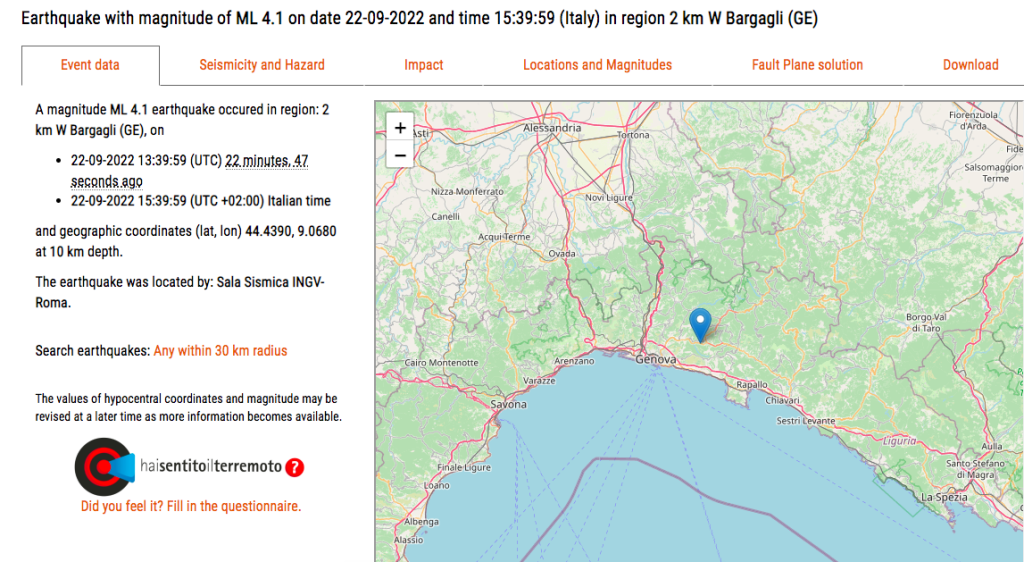Click Alessandria label on the map
The width and height of the screenshot is (1024, 562).
553,128
